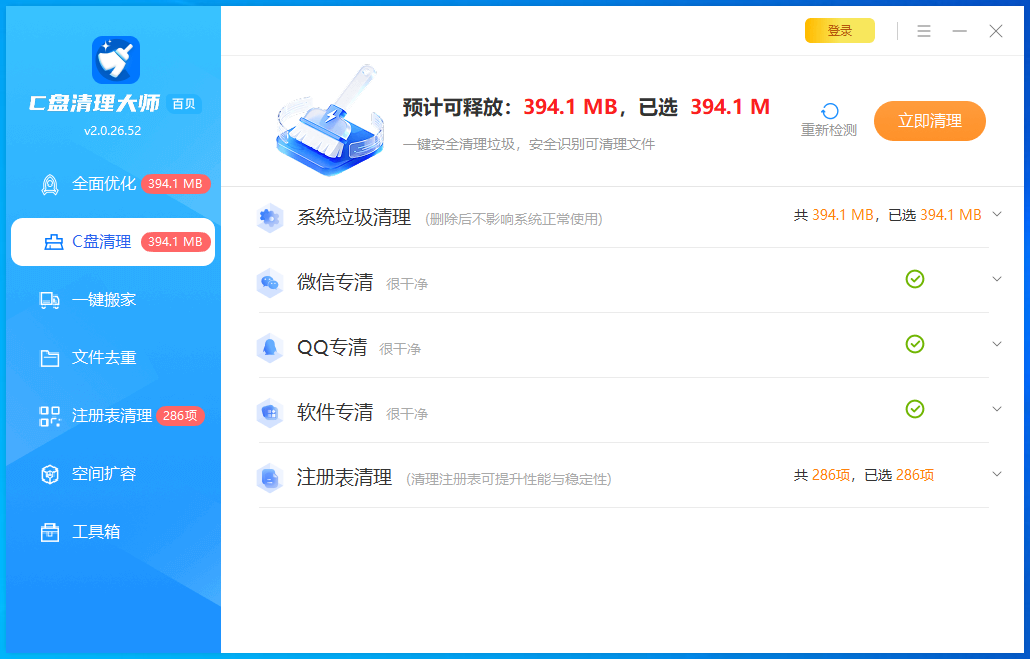
Task: Open 注册表清理 from the sidebar
Action: tap(113, 416)
